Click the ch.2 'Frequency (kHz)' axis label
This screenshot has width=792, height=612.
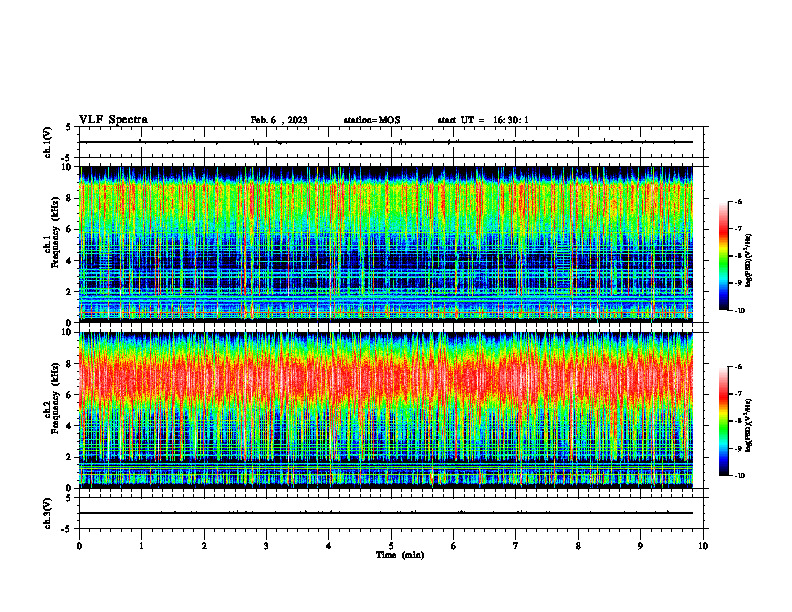click(56, 398)
